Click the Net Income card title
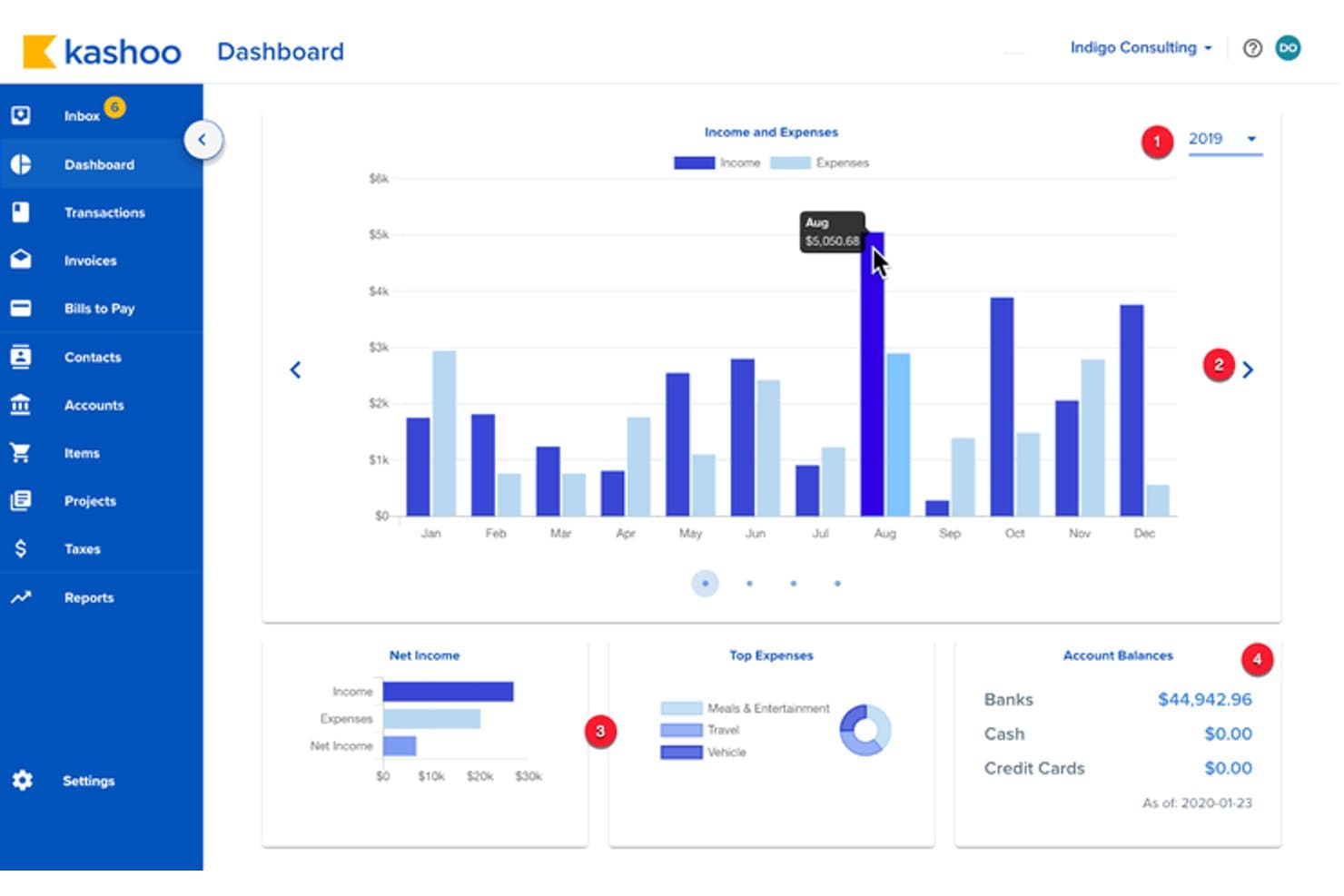Image resolution: width=1344 pixels, height=896 pixels. (424, 655)
